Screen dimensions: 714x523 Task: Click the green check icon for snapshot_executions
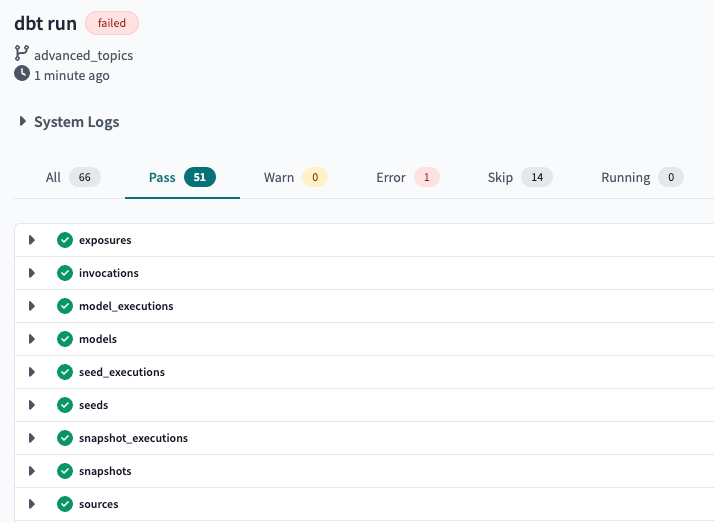(x=65, y=438)
